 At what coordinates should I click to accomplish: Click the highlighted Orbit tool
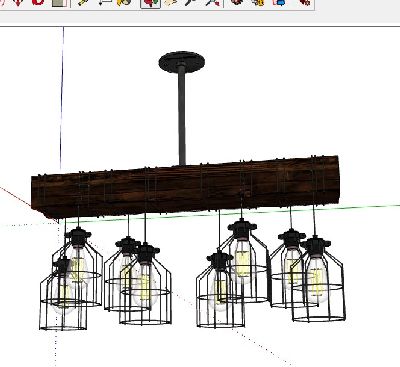150,3
